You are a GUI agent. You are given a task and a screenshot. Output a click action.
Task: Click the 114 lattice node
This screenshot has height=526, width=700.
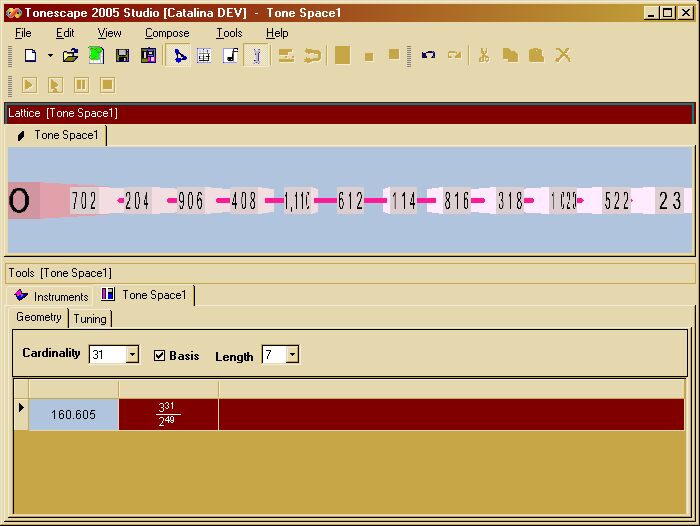pyautogui.click(x=404, y=200)
